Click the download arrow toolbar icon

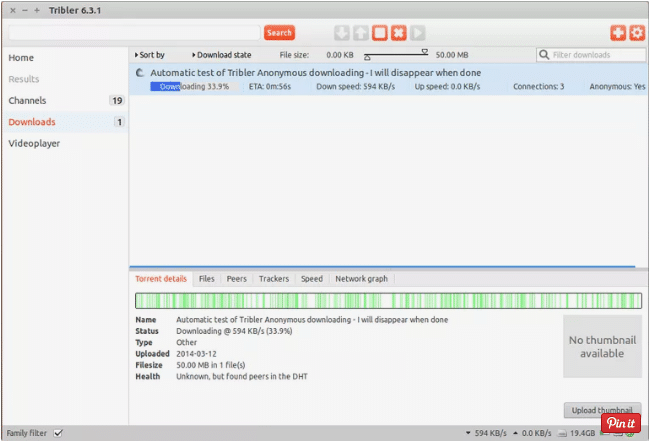[x=342, y=33]
